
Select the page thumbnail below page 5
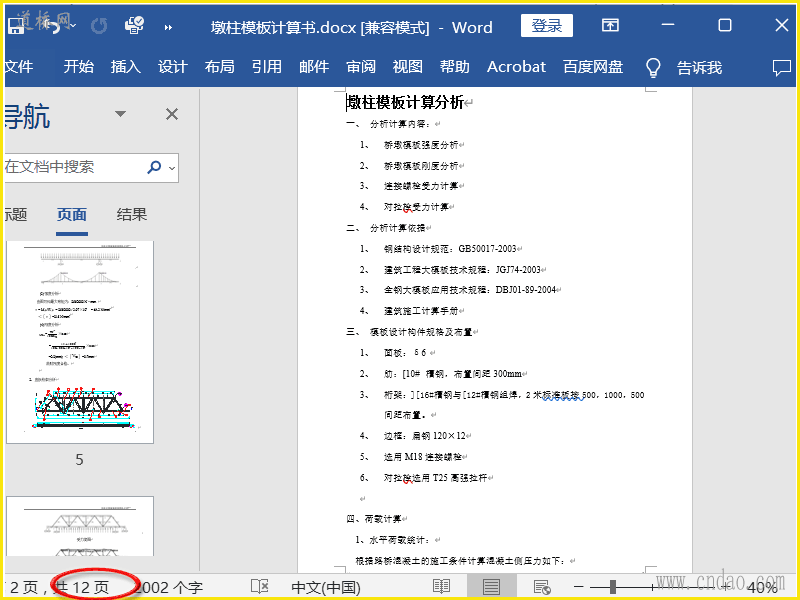pos(80,526)
